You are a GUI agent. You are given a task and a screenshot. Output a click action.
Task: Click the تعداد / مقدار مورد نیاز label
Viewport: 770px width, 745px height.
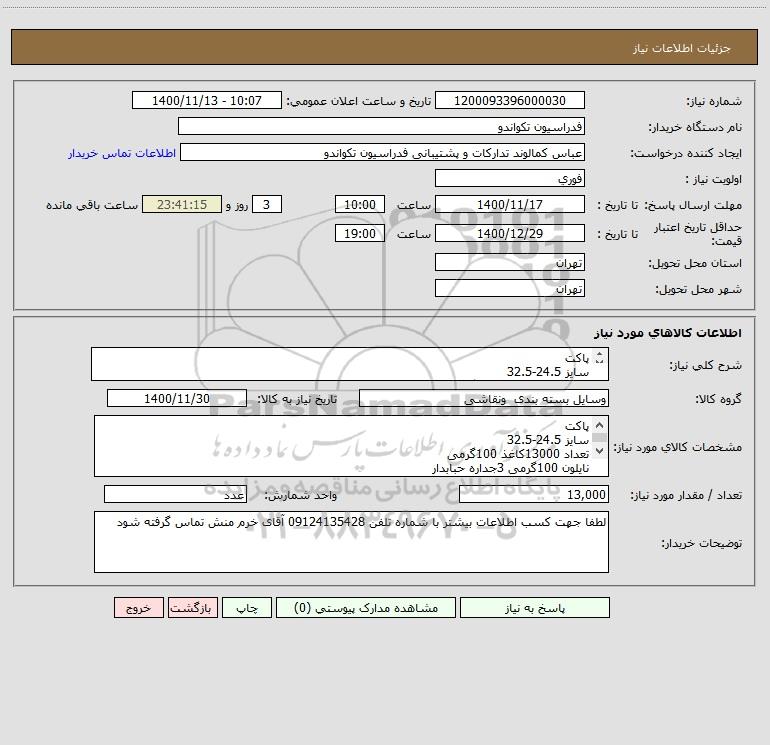click(686, 496)
